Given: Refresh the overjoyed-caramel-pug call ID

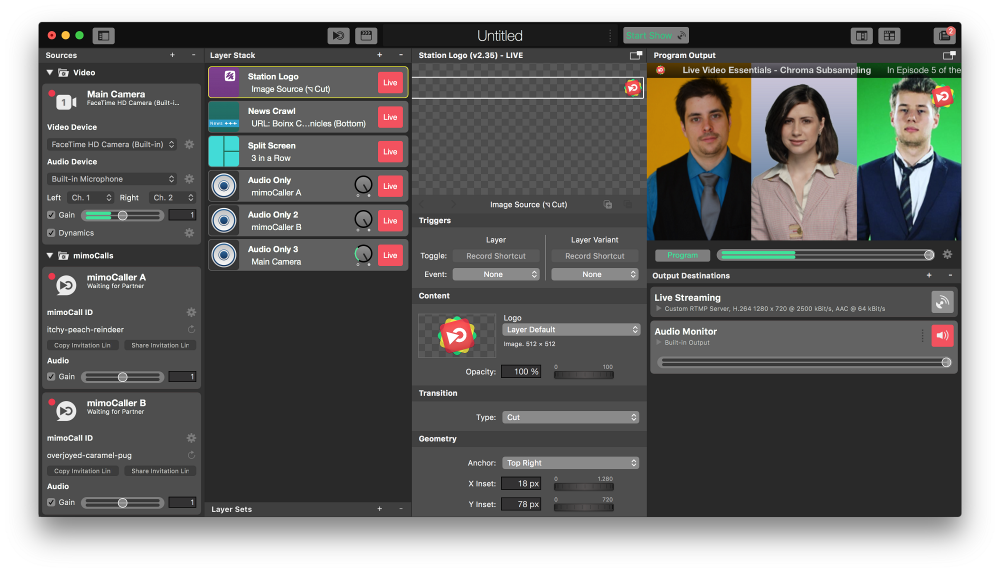Looking at the screenshot, I should pyautogui.click(x=191, y=455).
